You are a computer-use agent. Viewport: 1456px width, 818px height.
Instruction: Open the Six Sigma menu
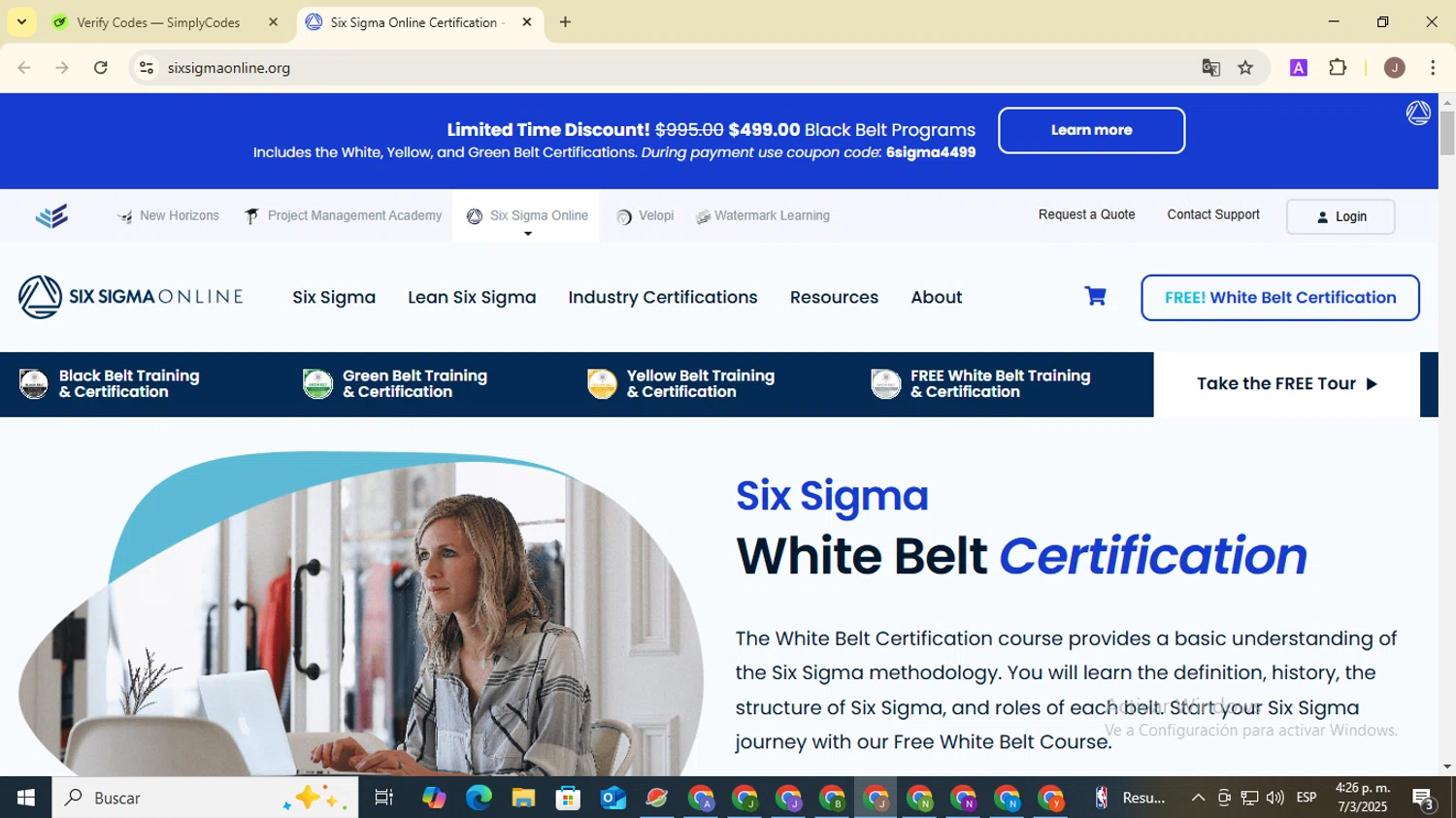[x=334, y=297]
